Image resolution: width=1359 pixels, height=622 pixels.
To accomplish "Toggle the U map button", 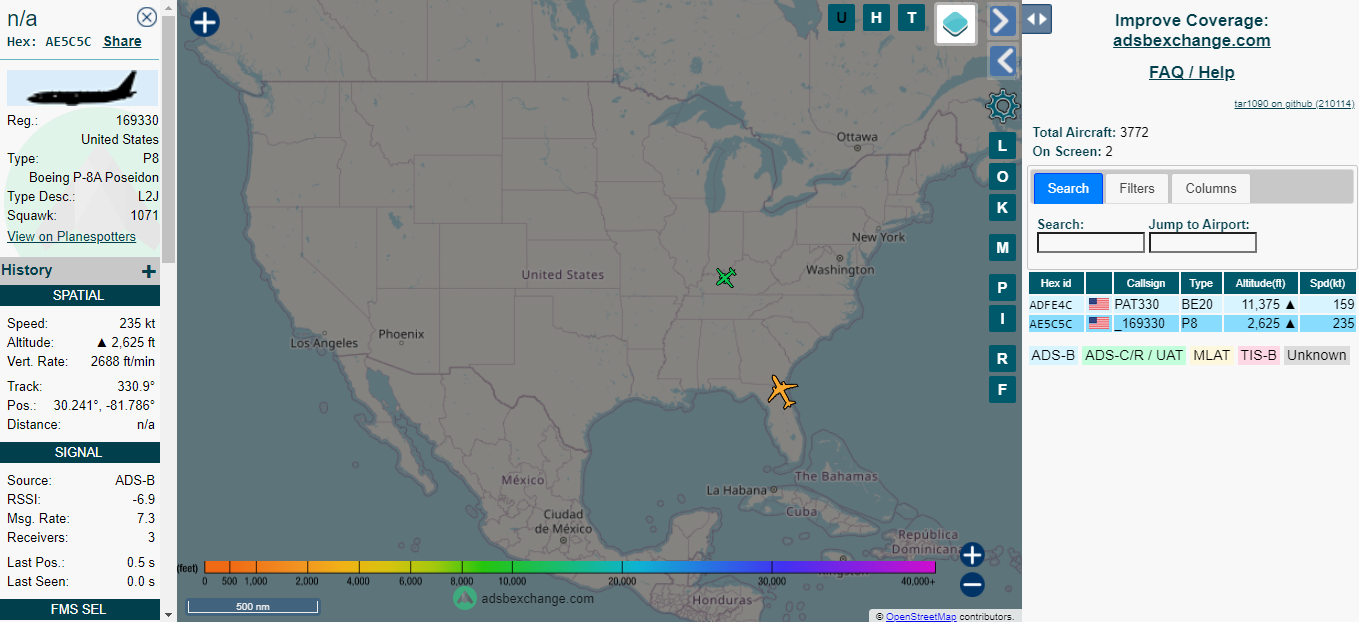I will tap(841, 17).
